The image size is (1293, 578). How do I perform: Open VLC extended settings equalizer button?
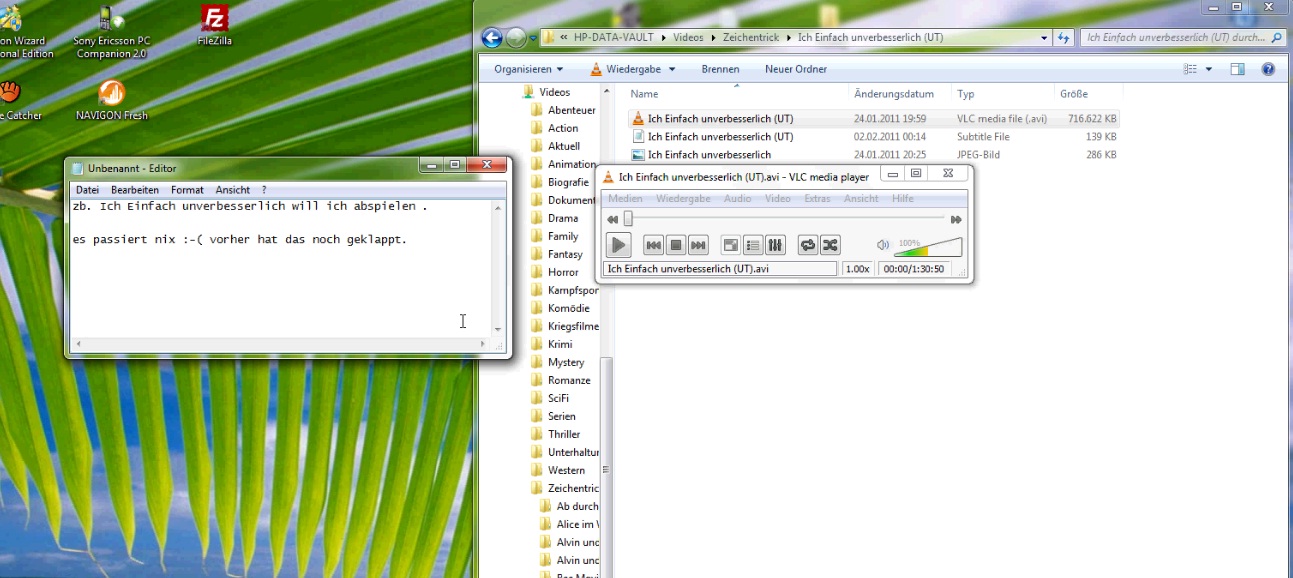click(775, 245)
